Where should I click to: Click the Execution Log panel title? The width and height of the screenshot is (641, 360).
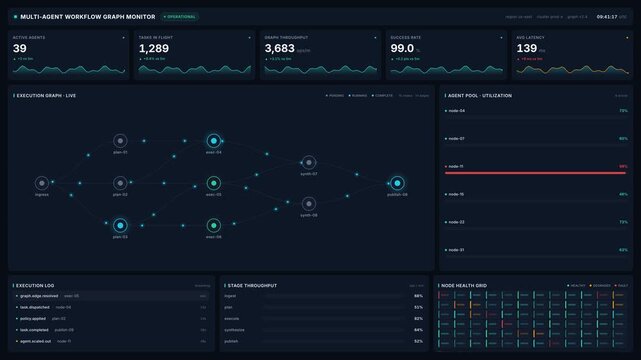pos(35,286)
